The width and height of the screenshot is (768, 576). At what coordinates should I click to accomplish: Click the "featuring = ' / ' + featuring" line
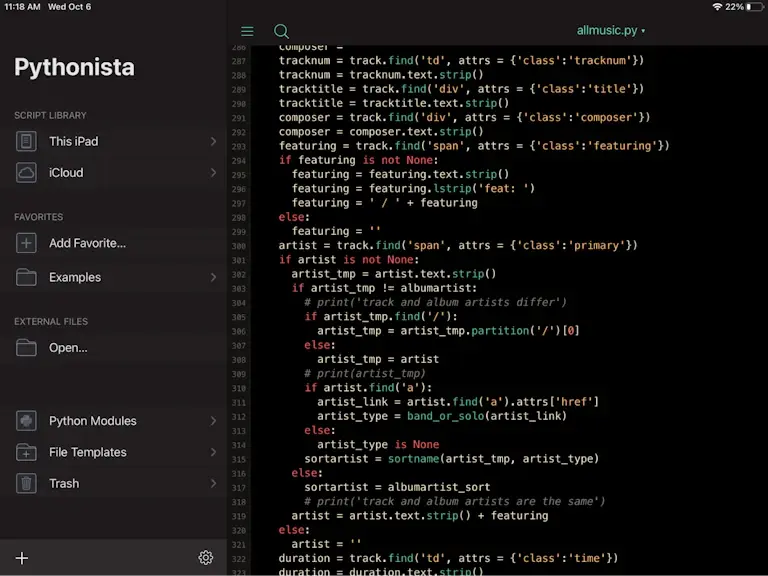(x=384, y=203)
